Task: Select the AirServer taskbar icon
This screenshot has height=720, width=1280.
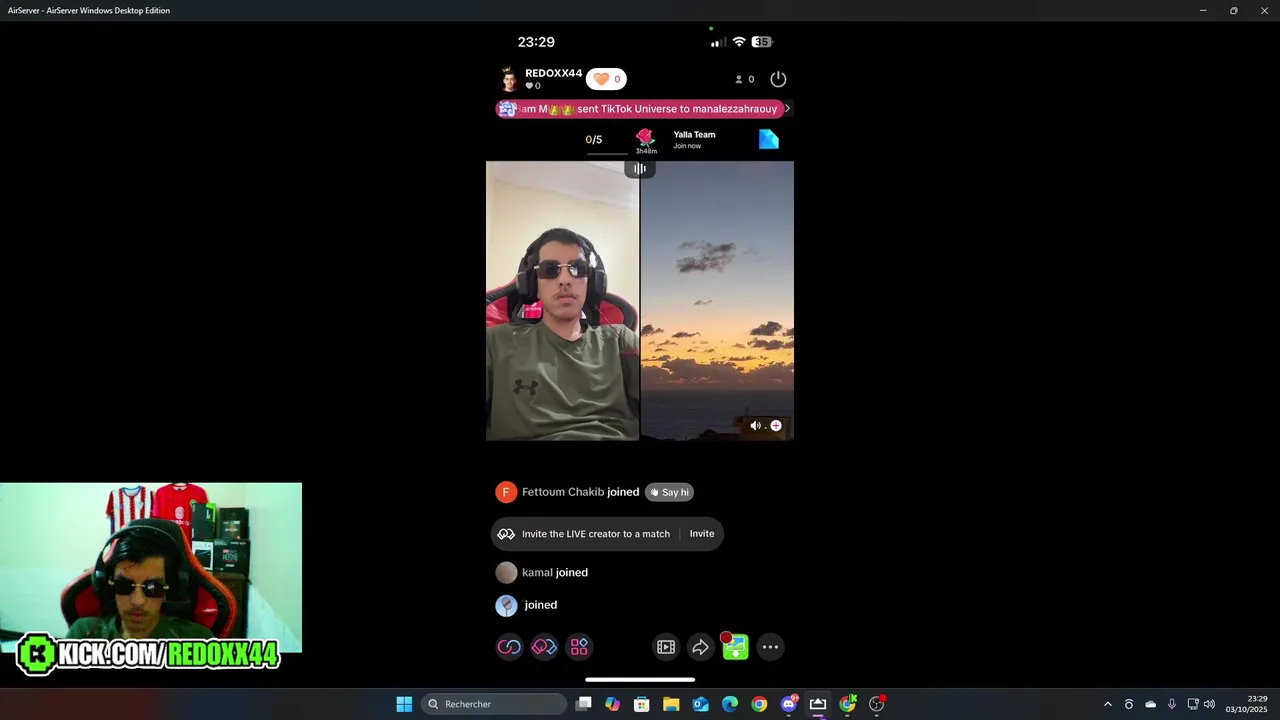Action: [818, 704]
